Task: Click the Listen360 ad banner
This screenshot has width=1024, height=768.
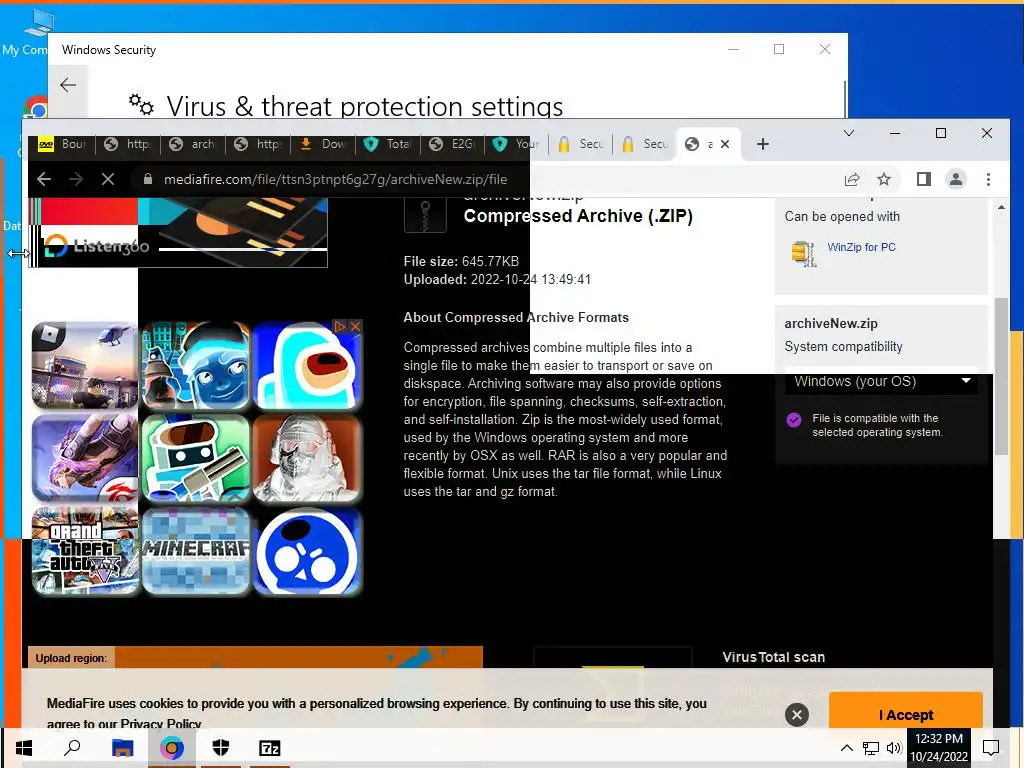Action: point(178,232)
